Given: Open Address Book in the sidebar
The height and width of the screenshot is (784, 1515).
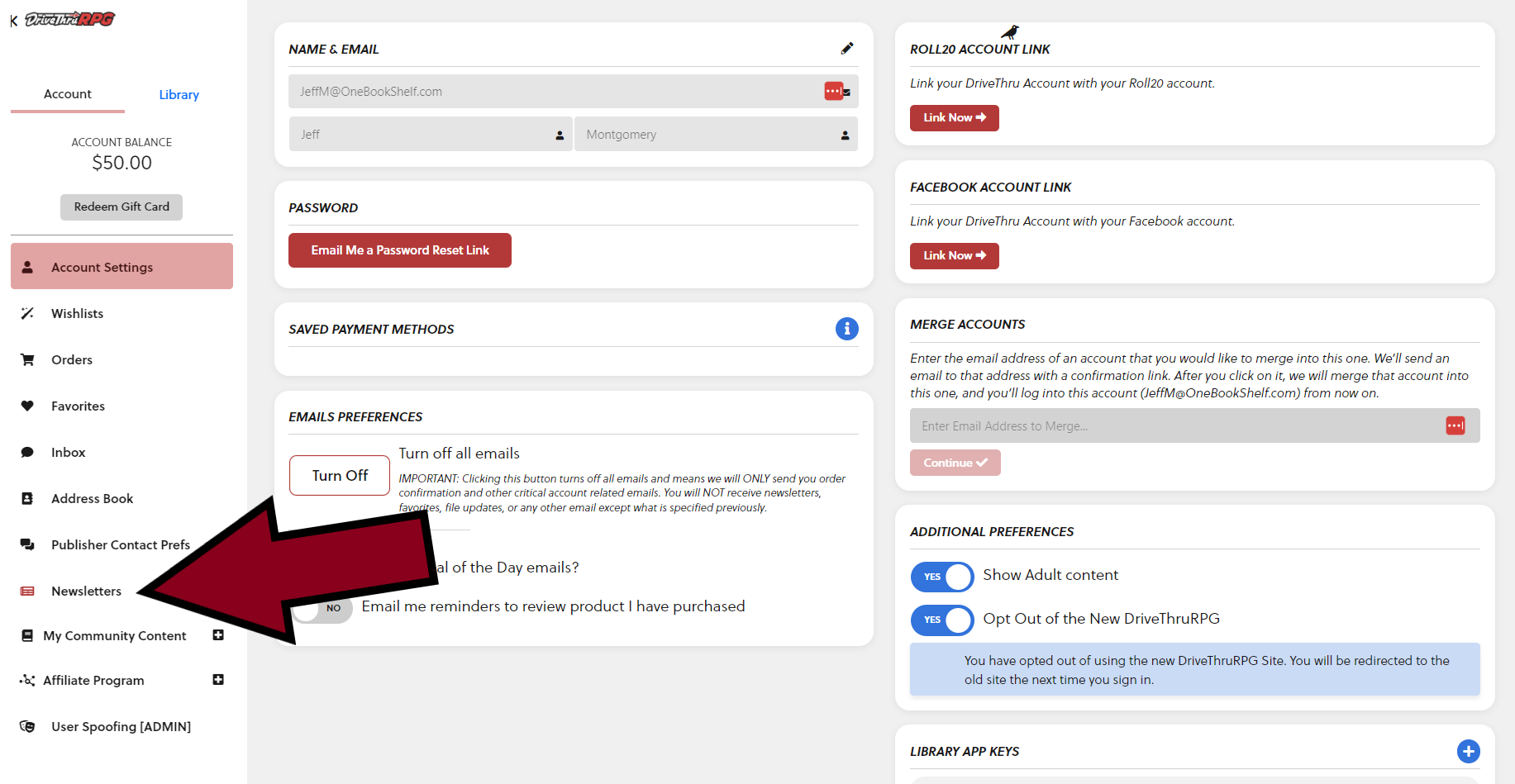Looking at the screenshot, I should 92,499.
